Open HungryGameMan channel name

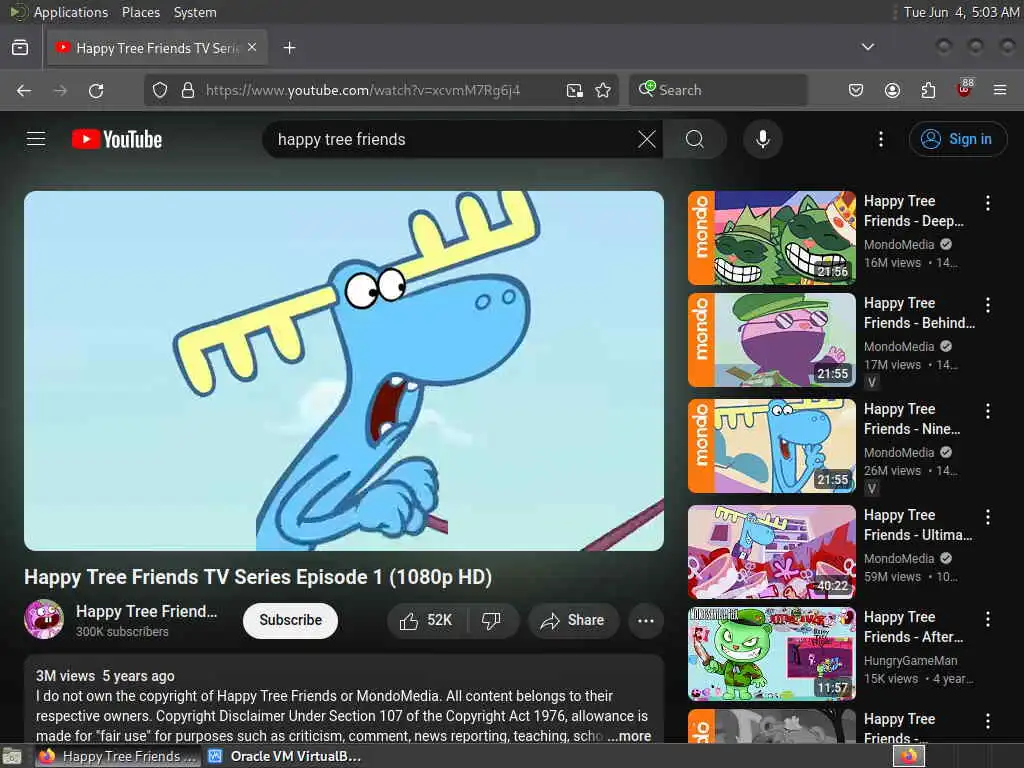click(x=910, y=661)
